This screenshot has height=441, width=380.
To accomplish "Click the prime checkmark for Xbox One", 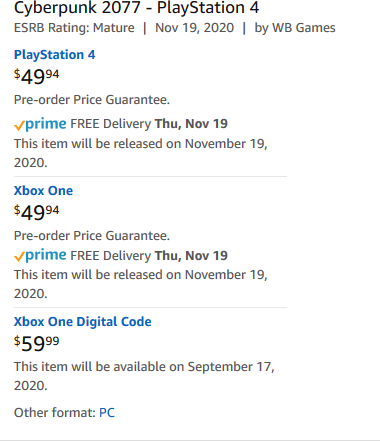I will coord(19,257).
